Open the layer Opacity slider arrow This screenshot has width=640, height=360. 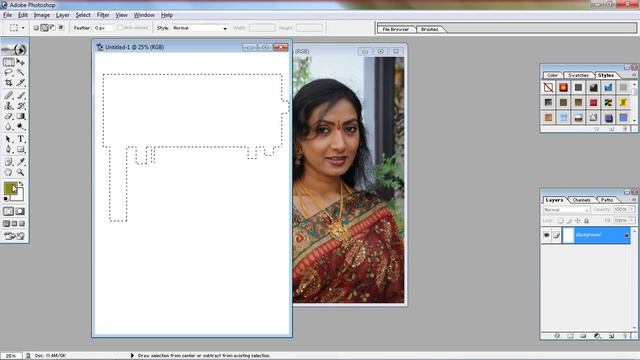(632, 209)
